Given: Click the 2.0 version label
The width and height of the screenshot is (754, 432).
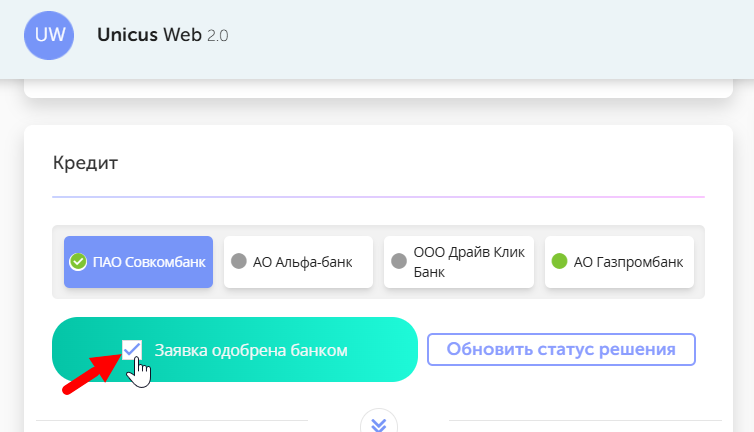Looking at the screenshot, I should click(x=218, y=36).
